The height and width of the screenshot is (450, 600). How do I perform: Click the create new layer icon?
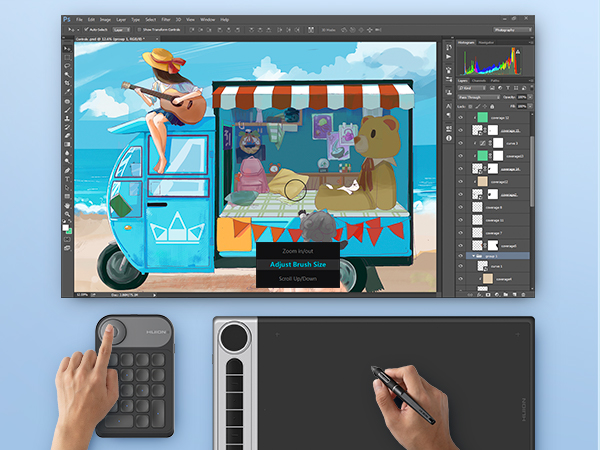tap(514, 295)
